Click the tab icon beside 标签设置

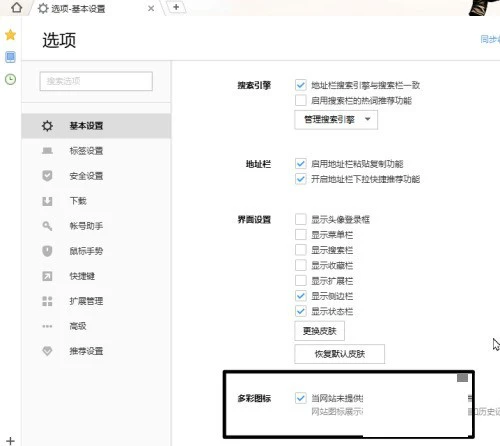point(47,151)
